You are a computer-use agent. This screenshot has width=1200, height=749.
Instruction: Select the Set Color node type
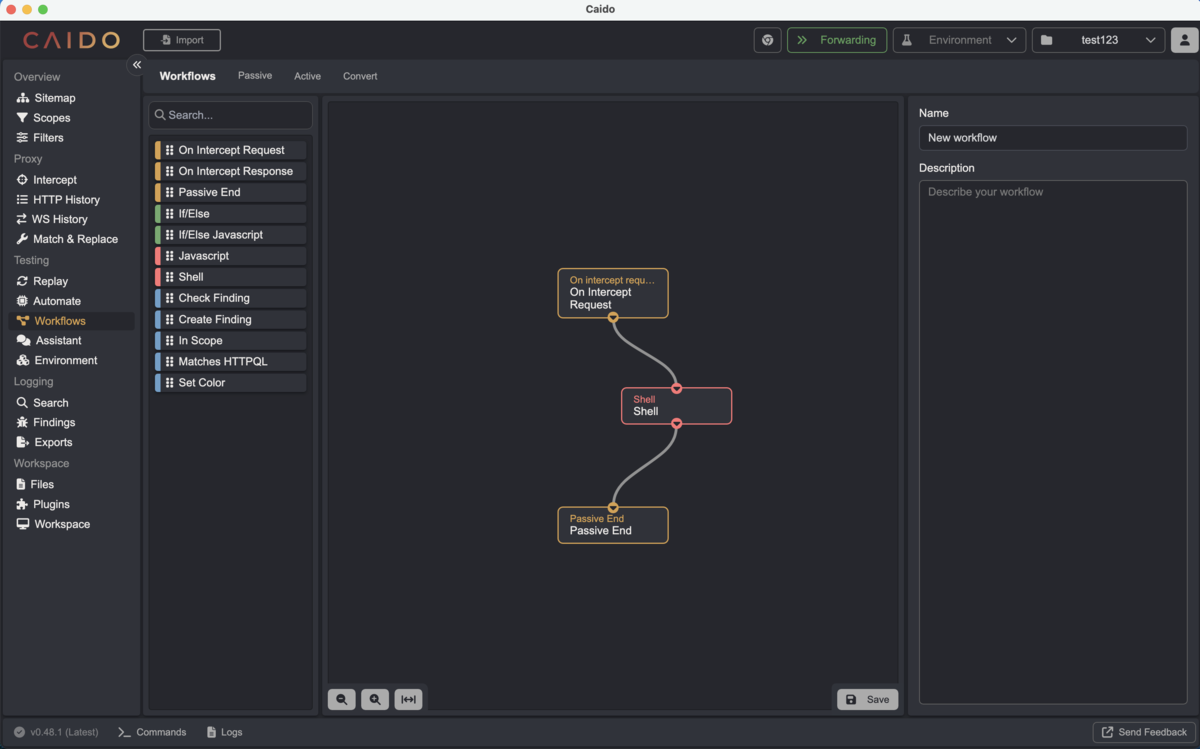[230, 383]
